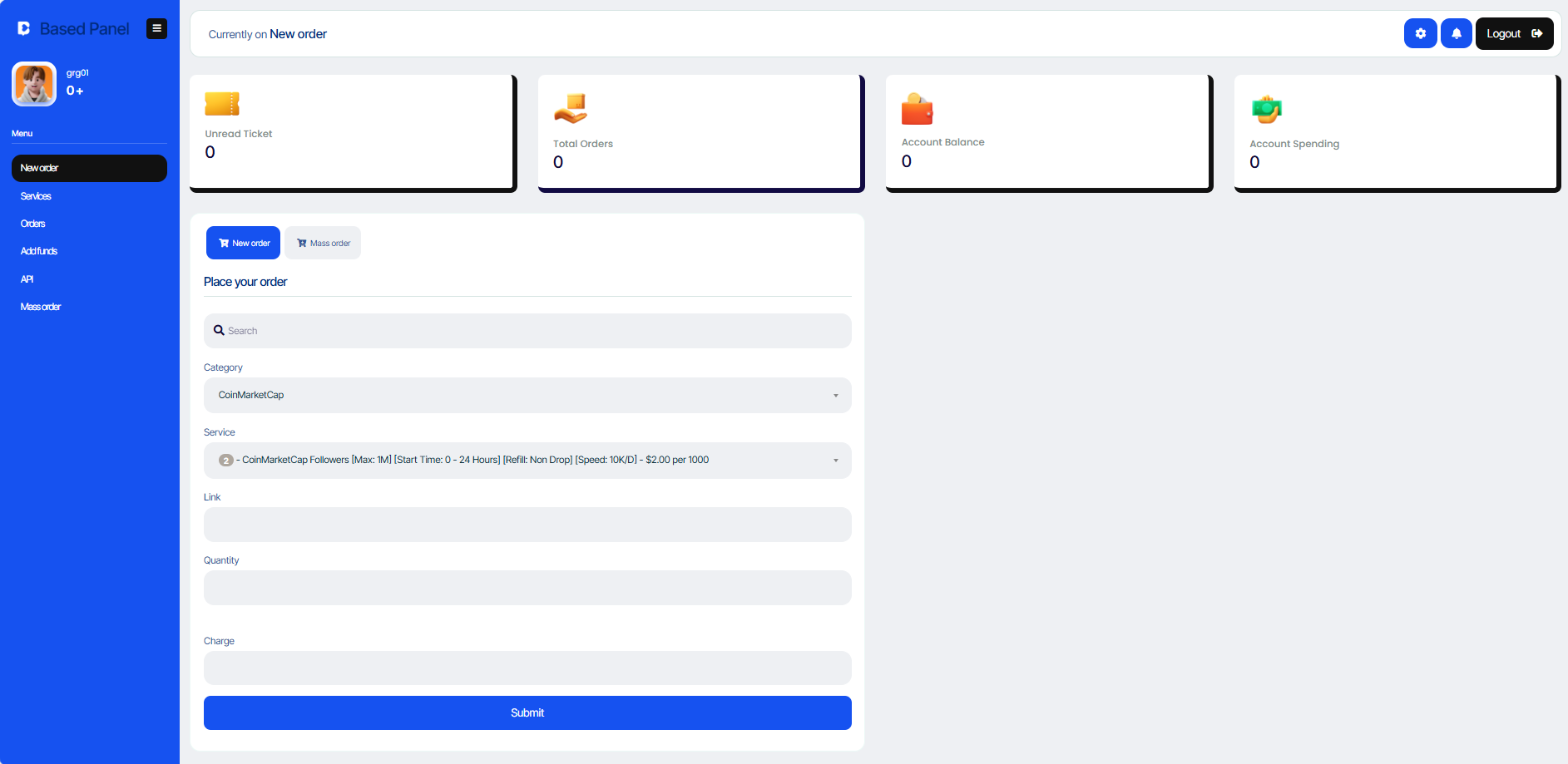Click the settings gear icon
The height and width of the screenshot is (764, 1568).
coord(1420,33)
